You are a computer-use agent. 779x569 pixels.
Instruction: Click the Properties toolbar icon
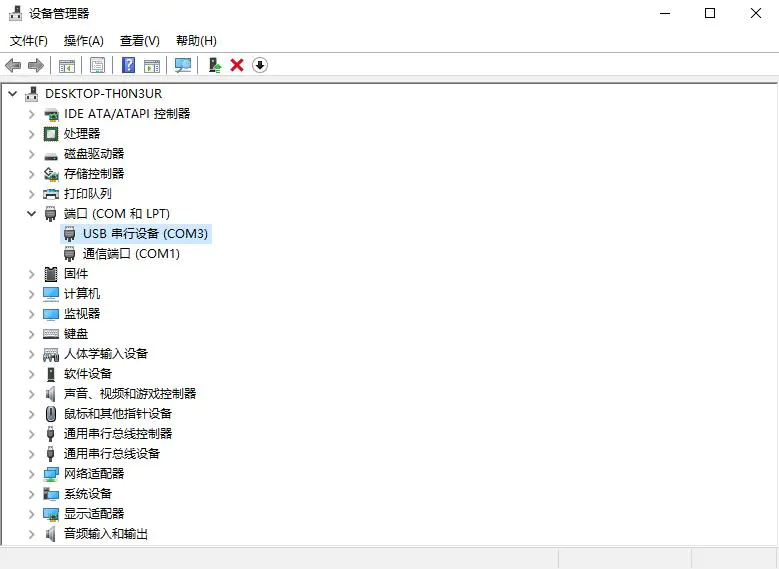pos(97,65)
